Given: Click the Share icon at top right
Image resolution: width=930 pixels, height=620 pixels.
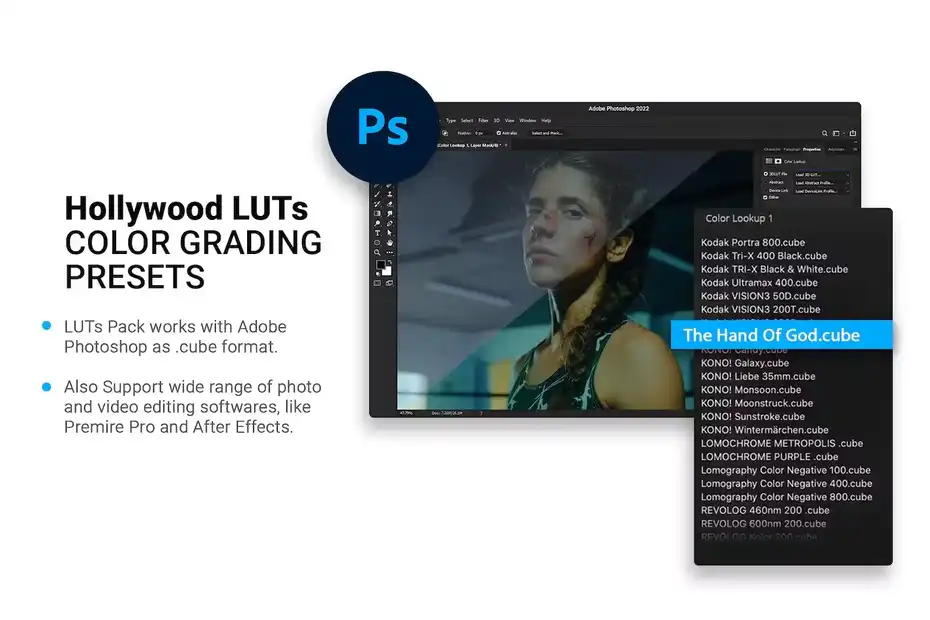Looking at the screenshot, I should click(853, 133).
